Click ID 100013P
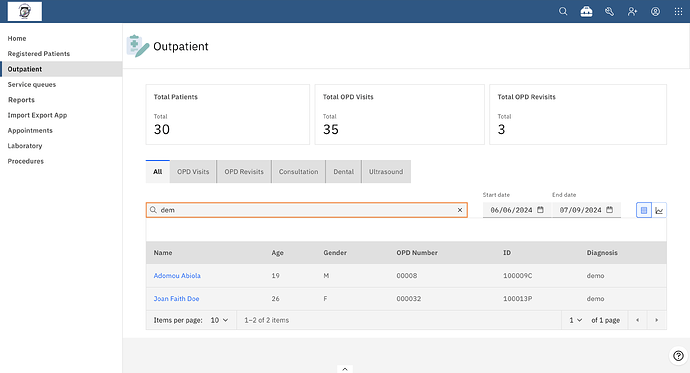690x373 pixels. click(x=518, y=299)
